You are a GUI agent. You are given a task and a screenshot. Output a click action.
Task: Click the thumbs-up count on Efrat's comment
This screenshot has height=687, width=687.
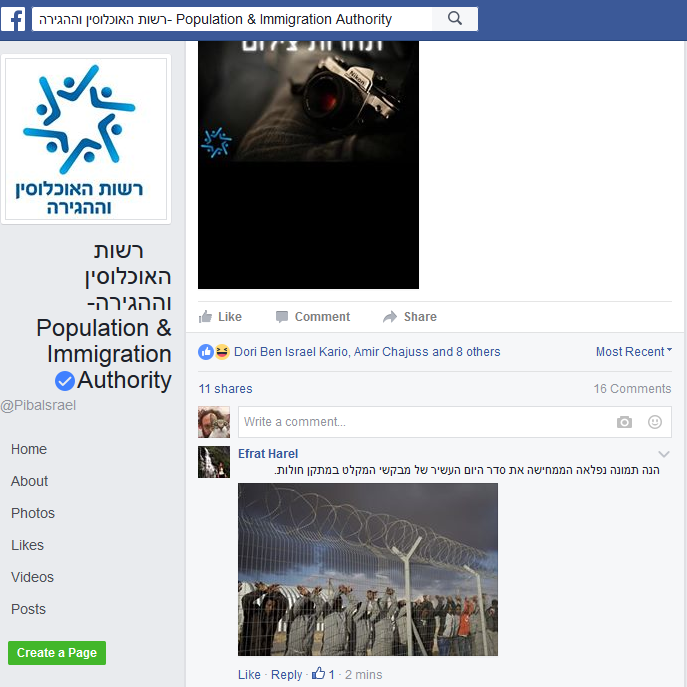coord(323,674)
